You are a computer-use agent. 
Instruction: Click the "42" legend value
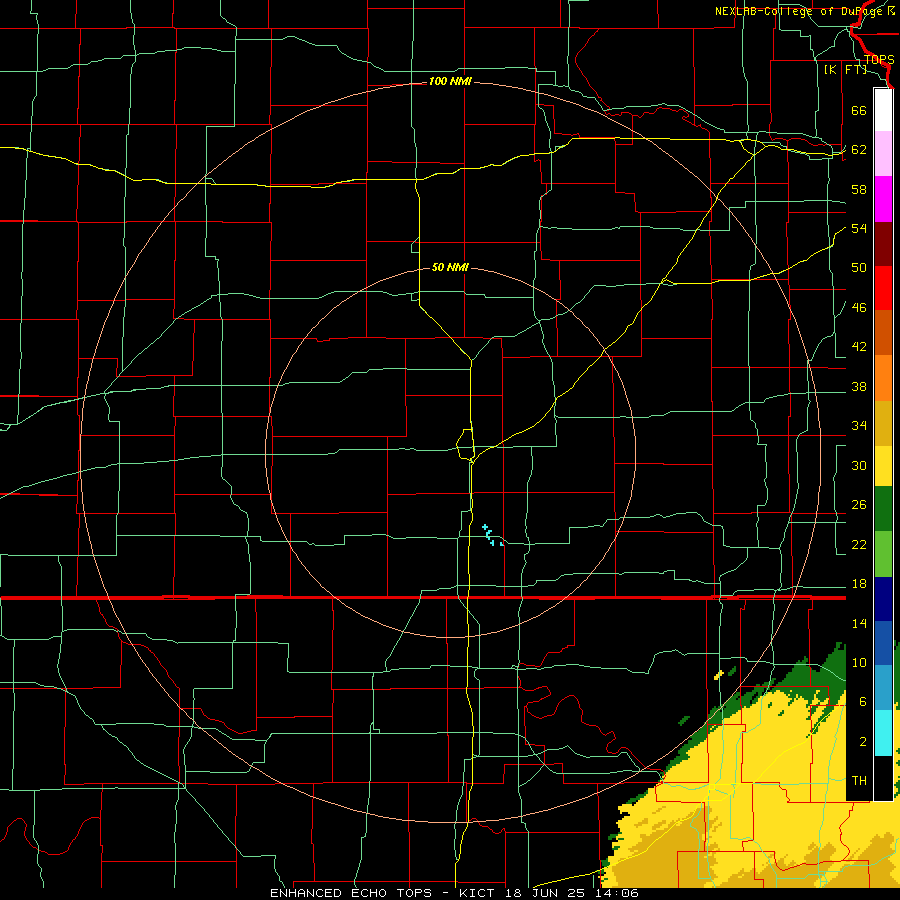click(x=859, y=347)
